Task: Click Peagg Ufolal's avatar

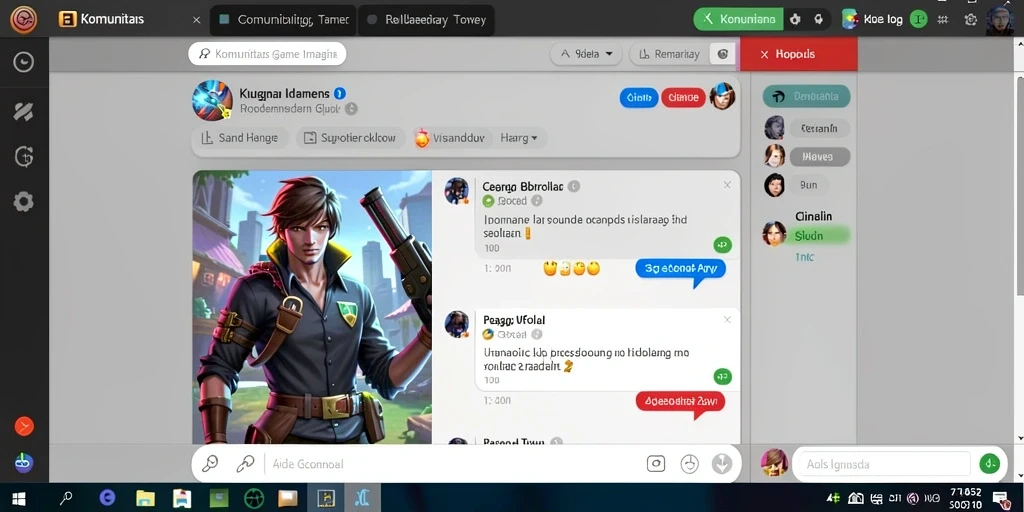Action: coord(457,324)
